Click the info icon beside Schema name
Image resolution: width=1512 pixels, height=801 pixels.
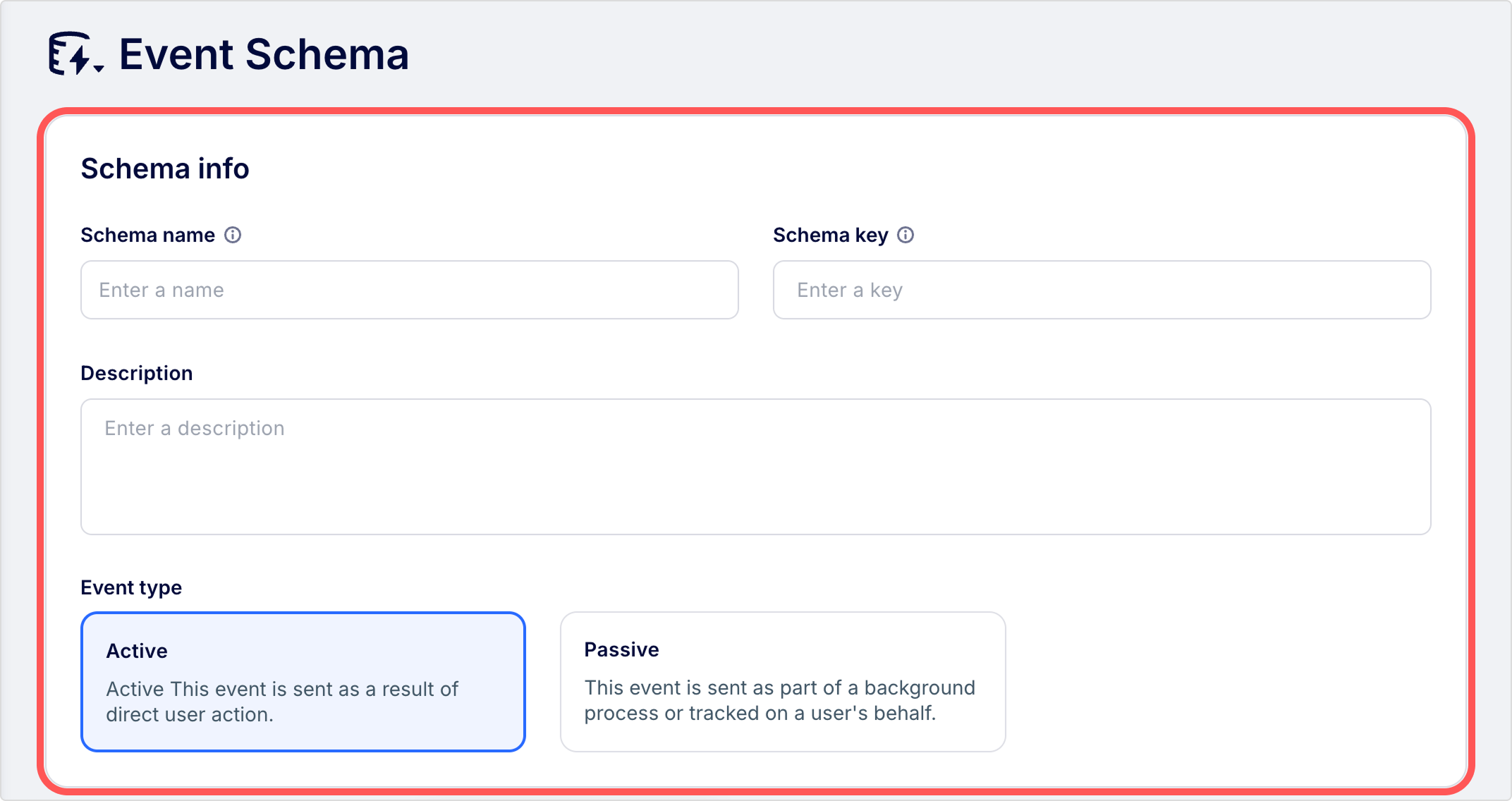[233, 235]
